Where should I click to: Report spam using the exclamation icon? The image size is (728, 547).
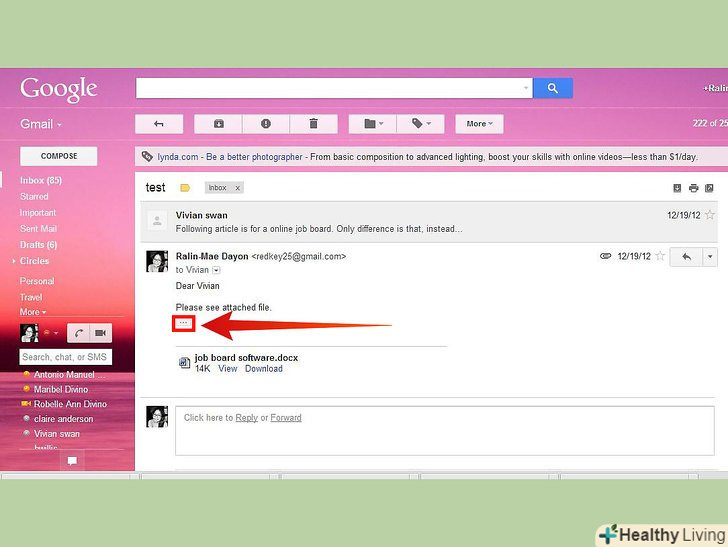click(266, 124)
